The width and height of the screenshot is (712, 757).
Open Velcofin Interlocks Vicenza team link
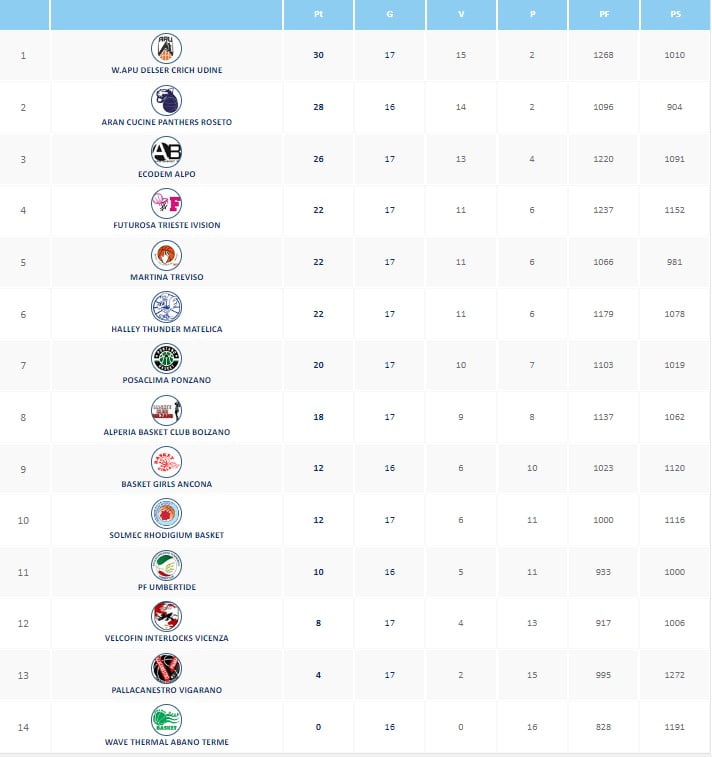point(167,638)
